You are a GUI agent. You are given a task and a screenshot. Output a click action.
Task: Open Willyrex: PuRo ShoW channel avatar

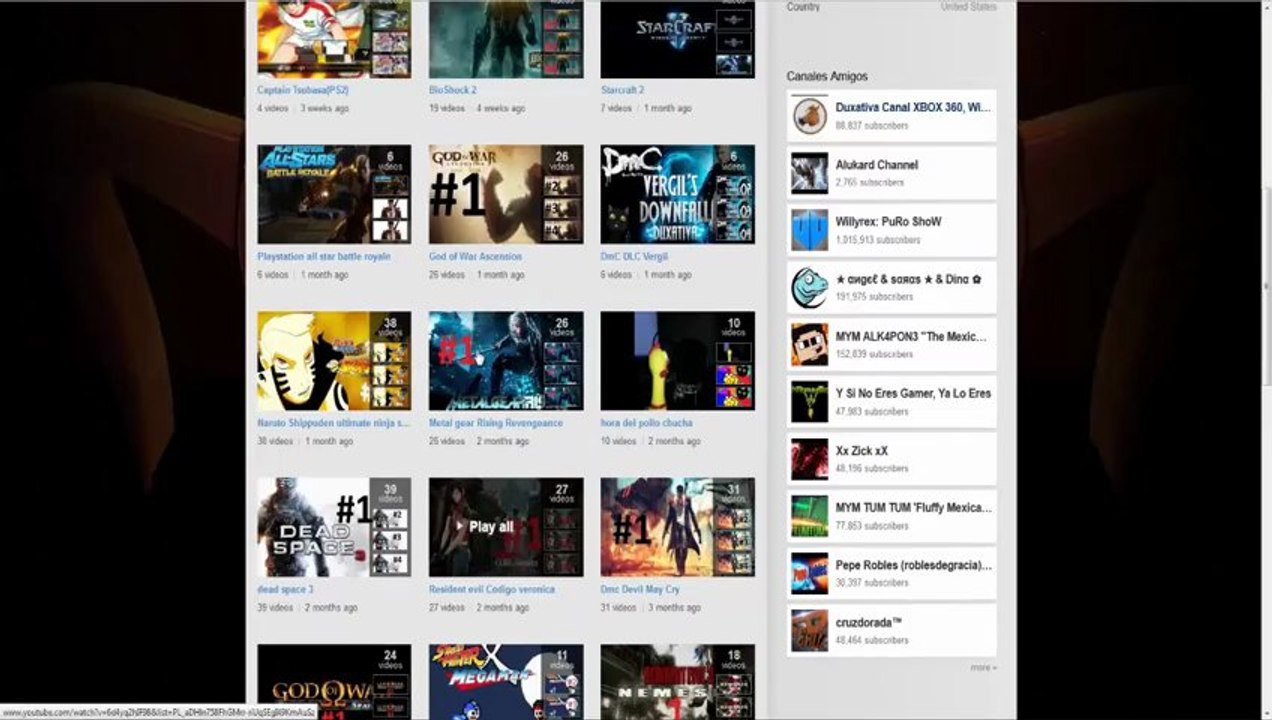[x=810, y=230]
